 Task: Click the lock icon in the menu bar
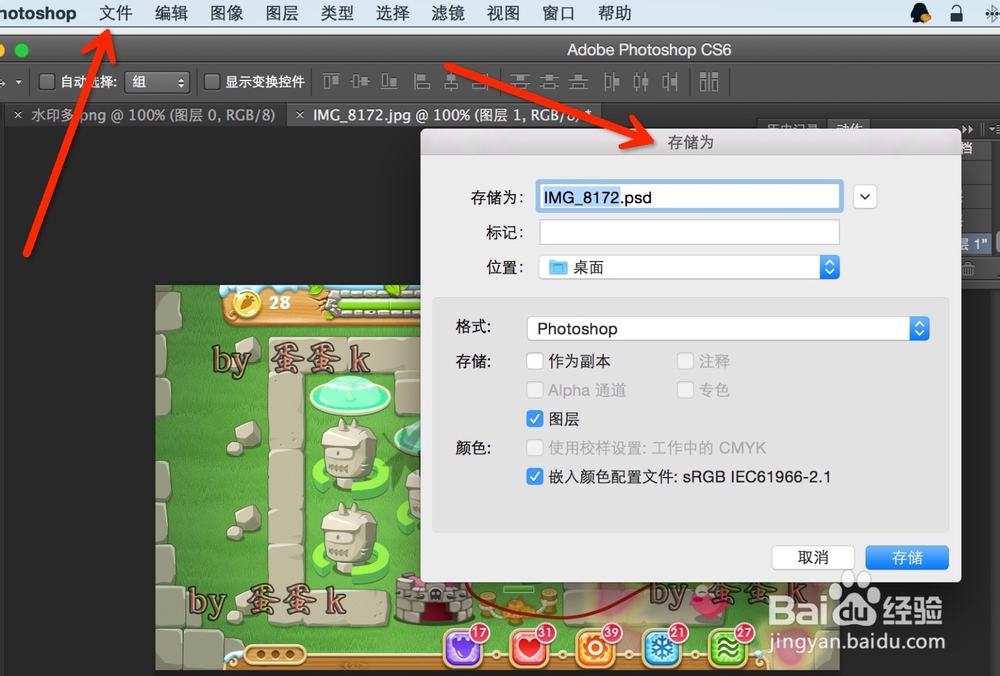tap(956, 13)
